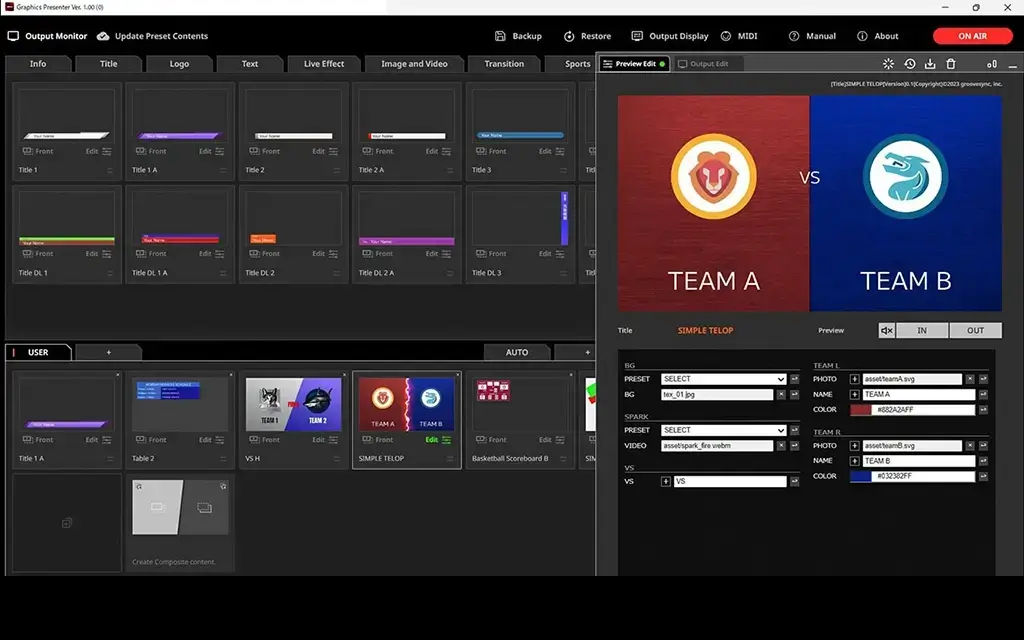1024x640 pixels.
Task: Clear the tex_01.jpg BG file with X
Action: [x=779, y=395]
